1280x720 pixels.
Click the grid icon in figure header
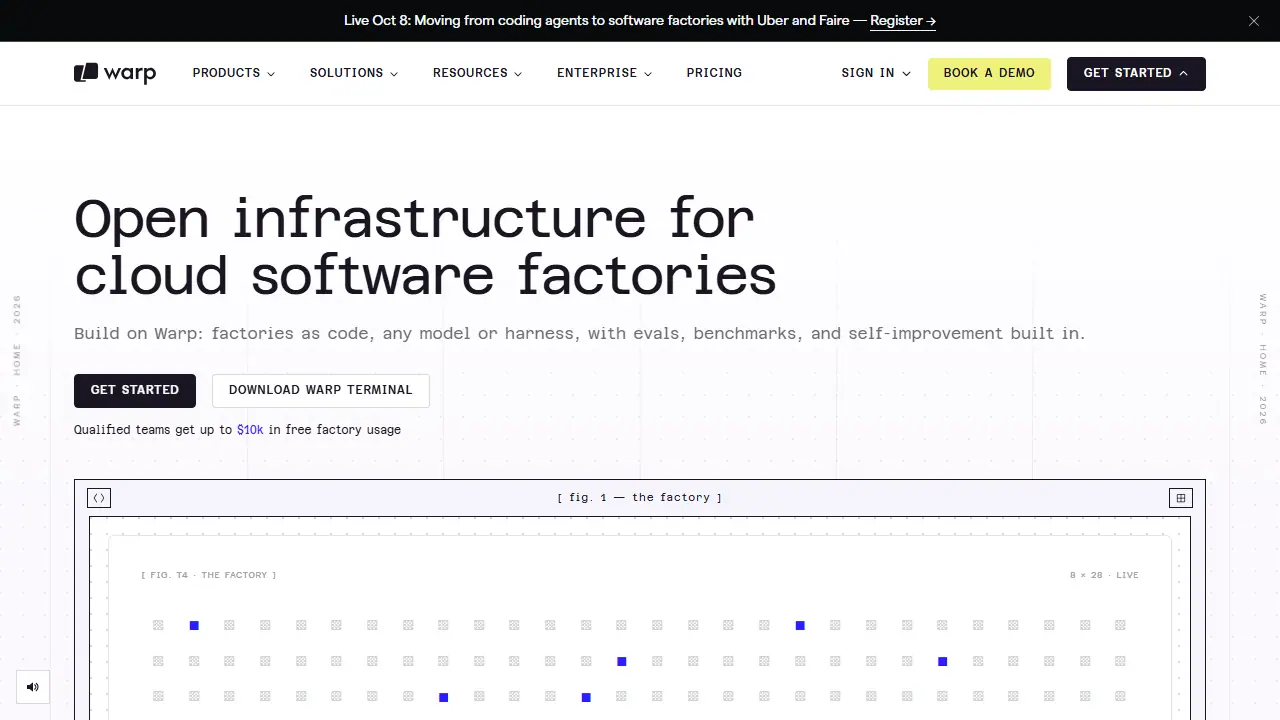coord(1181,498)
